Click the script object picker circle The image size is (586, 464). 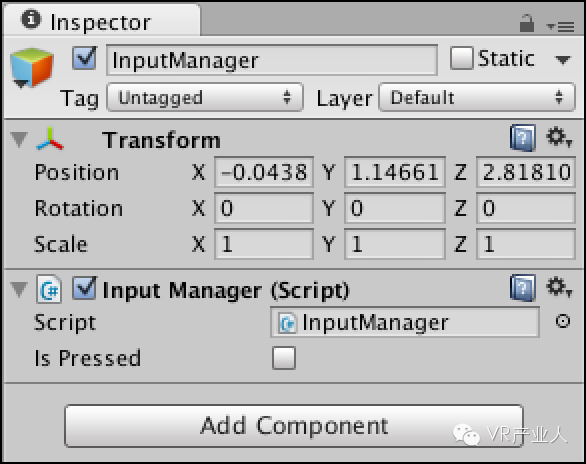tap(562, 321)
